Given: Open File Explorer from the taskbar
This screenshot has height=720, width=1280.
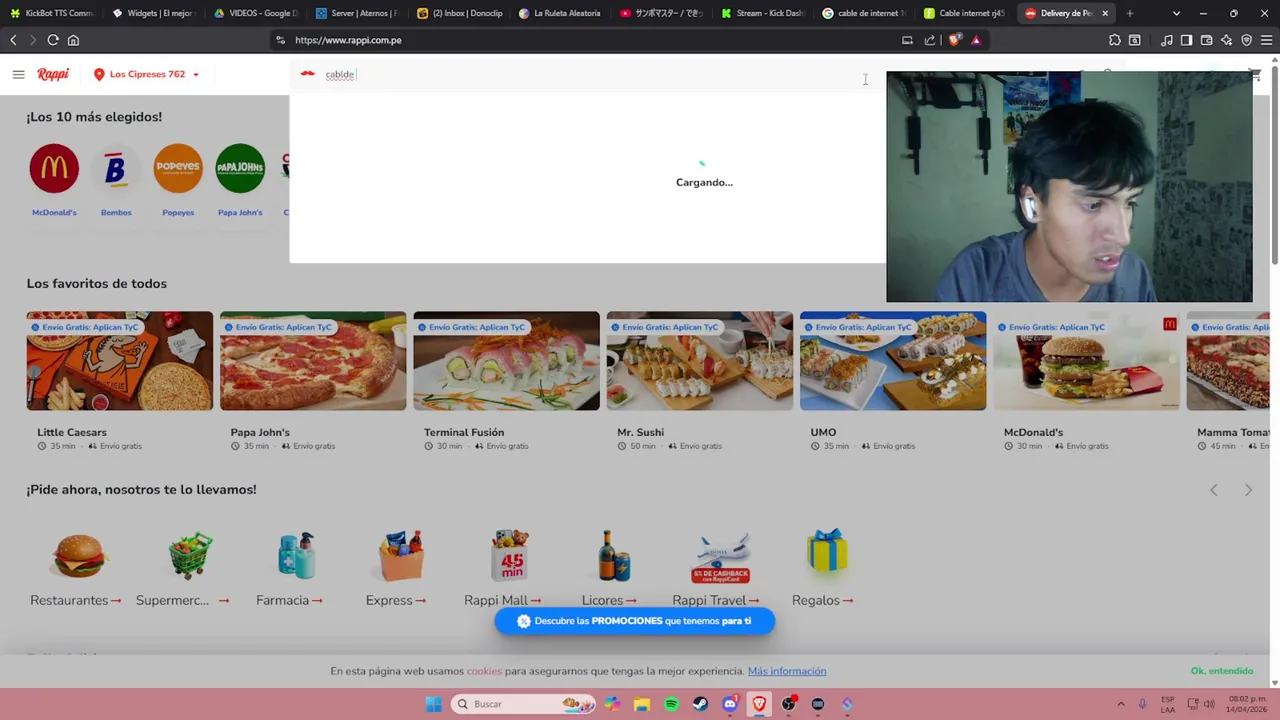Looking at the screenshot, I should click(x=642, y=704).
